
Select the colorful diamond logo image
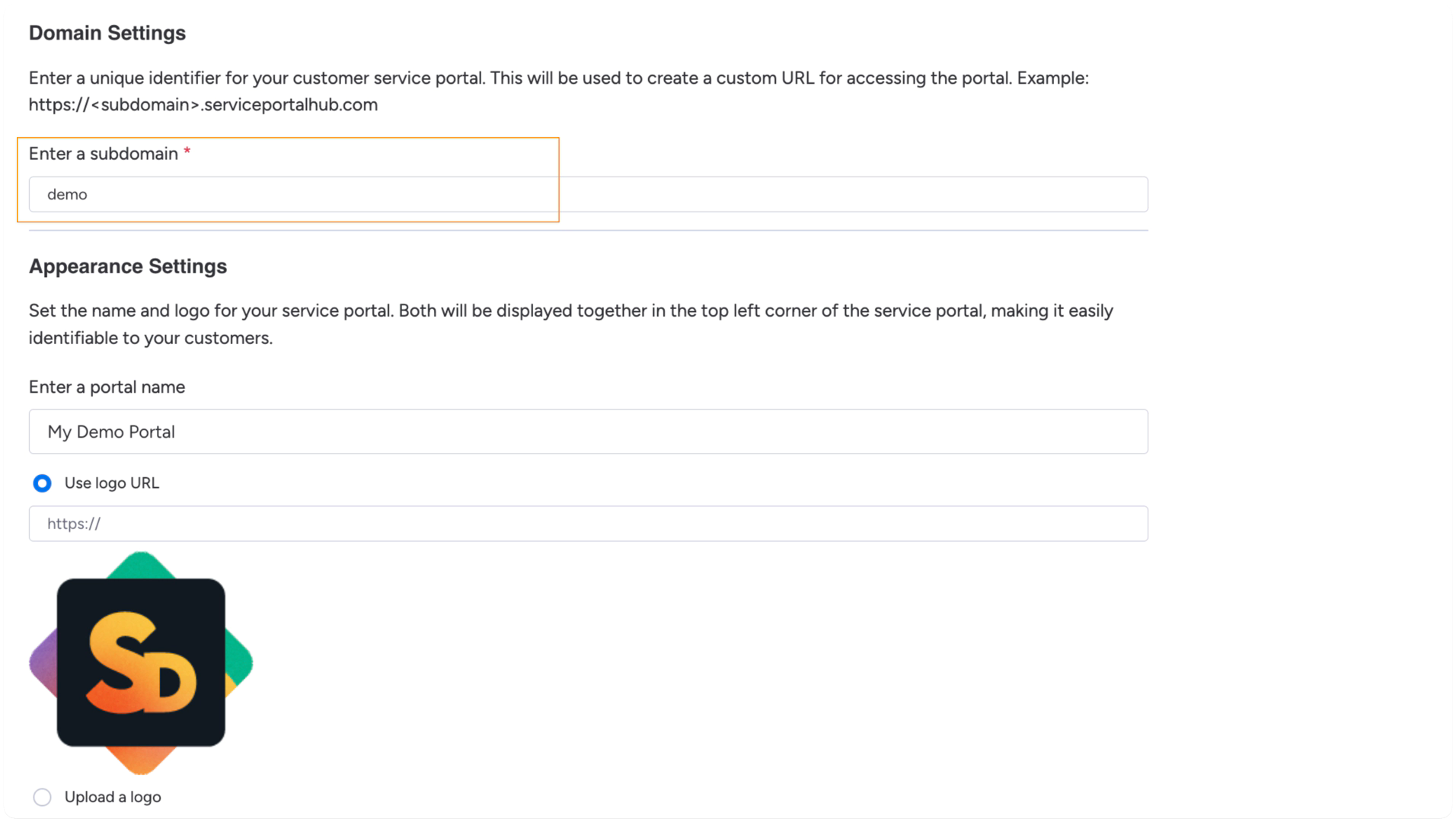pyautogui.click(x=142, y=662)
